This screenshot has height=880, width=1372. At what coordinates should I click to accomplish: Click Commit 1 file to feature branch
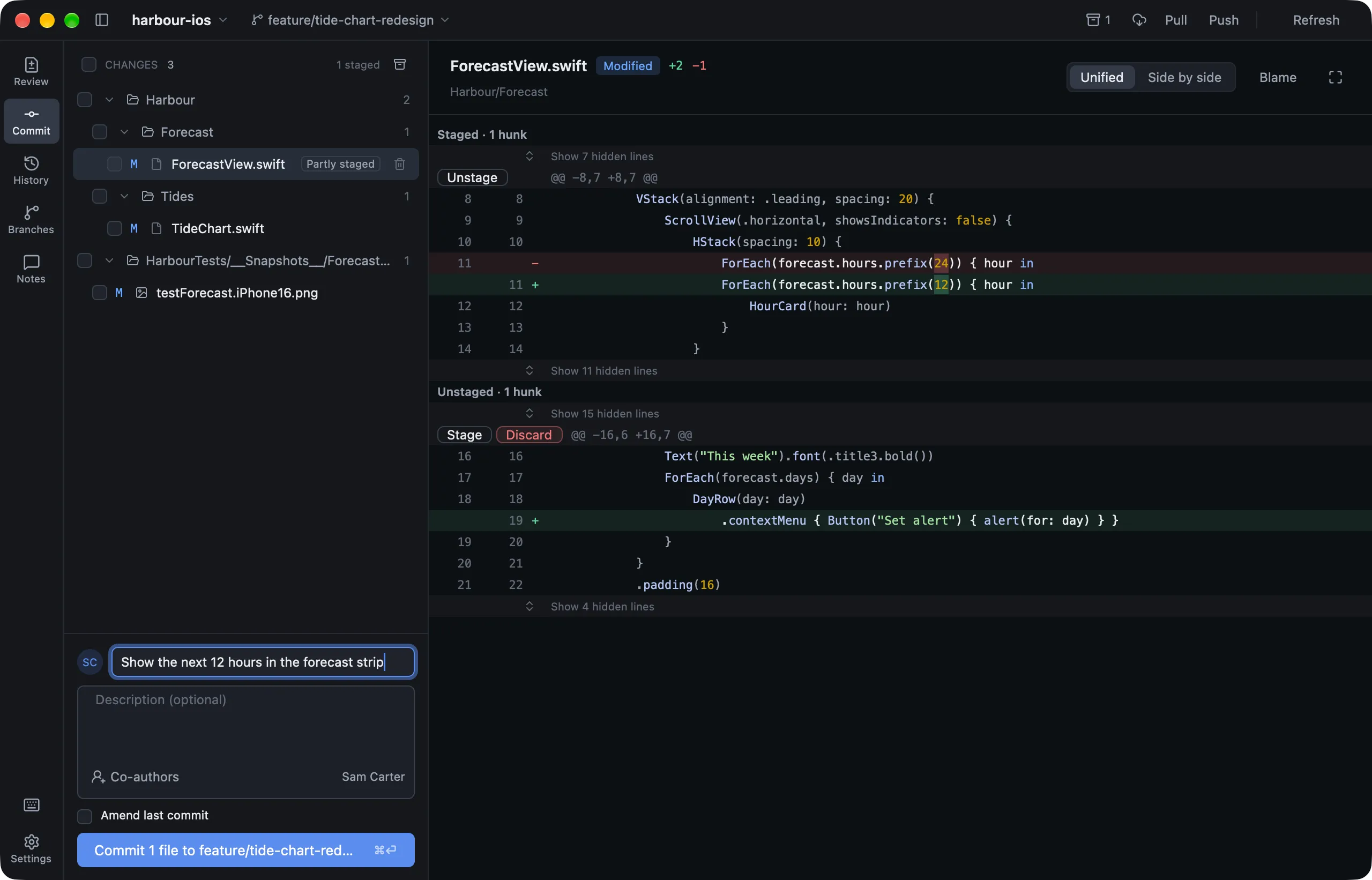(x=245, y=851)
